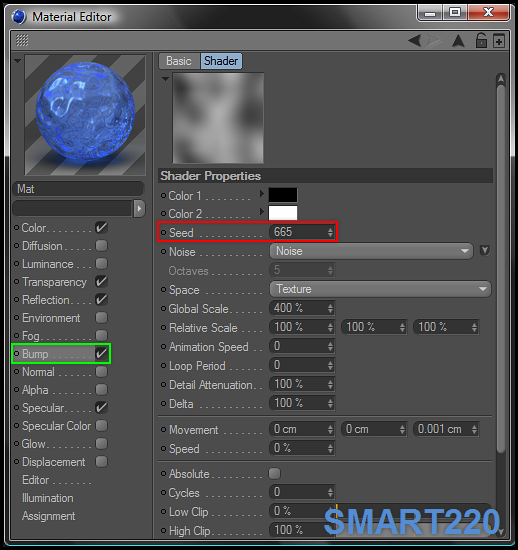Click the Seed value field

pos(302,232)
